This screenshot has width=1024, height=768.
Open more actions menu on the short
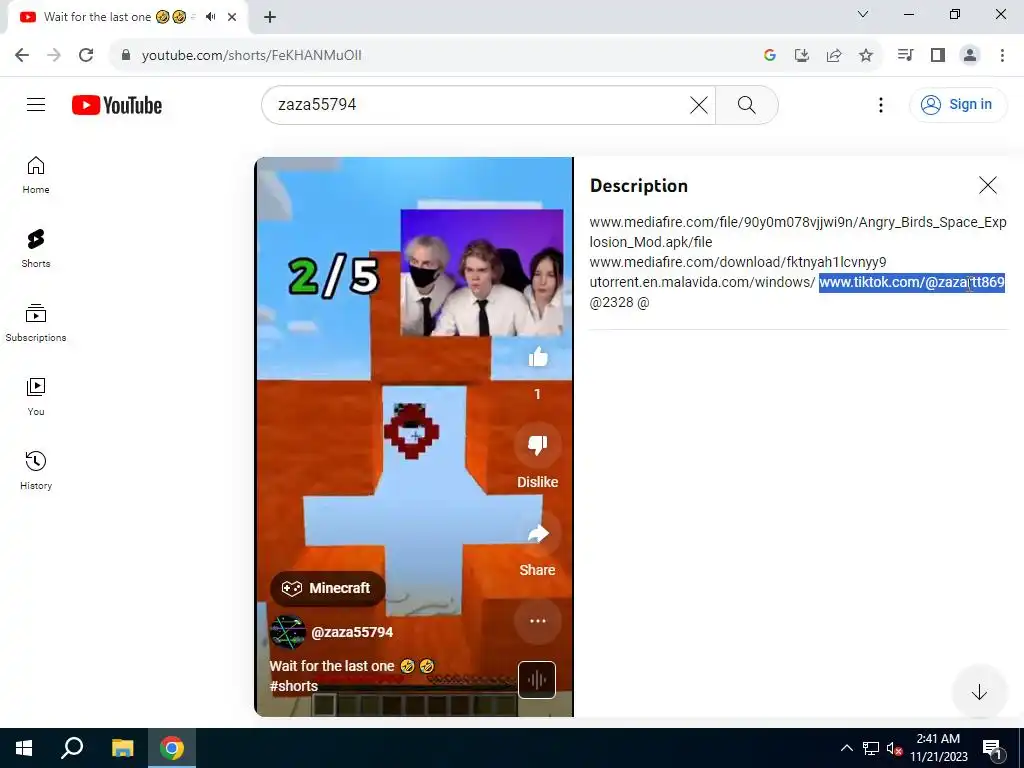[537, 621]
